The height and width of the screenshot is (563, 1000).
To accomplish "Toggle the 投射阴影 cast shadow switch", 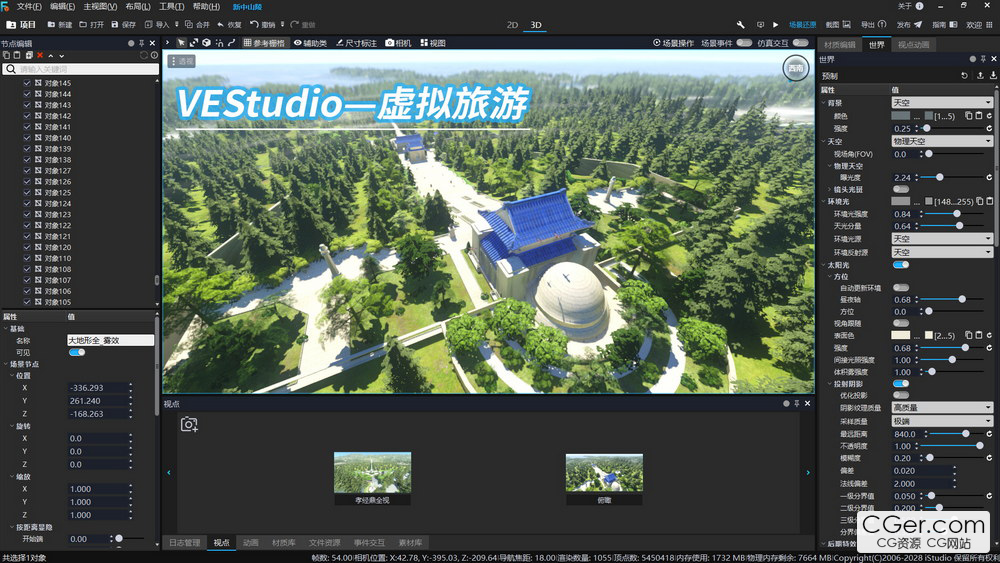I will click(901, 384).
